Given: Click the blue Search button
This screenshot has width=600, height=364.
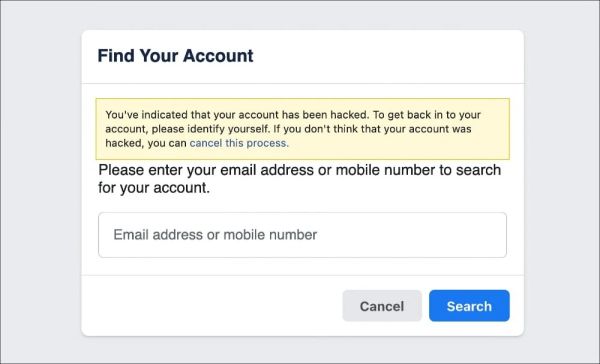Looking at the screenshot, I should [469, 305].
